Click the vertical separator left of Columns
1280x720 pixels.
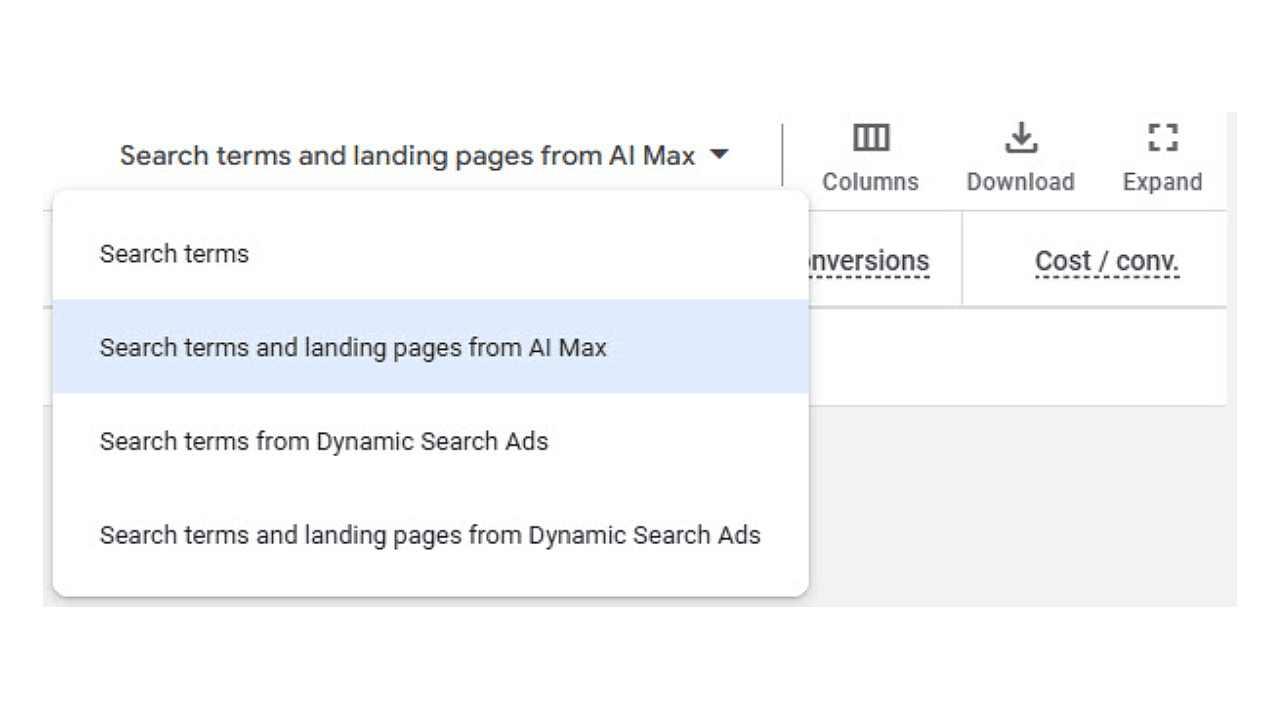782,155
